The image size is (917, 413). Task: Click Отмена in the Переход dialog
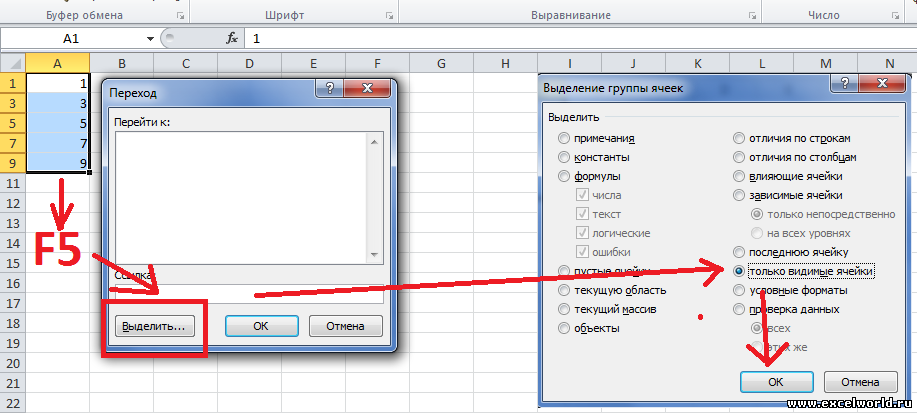coord(346,326)
